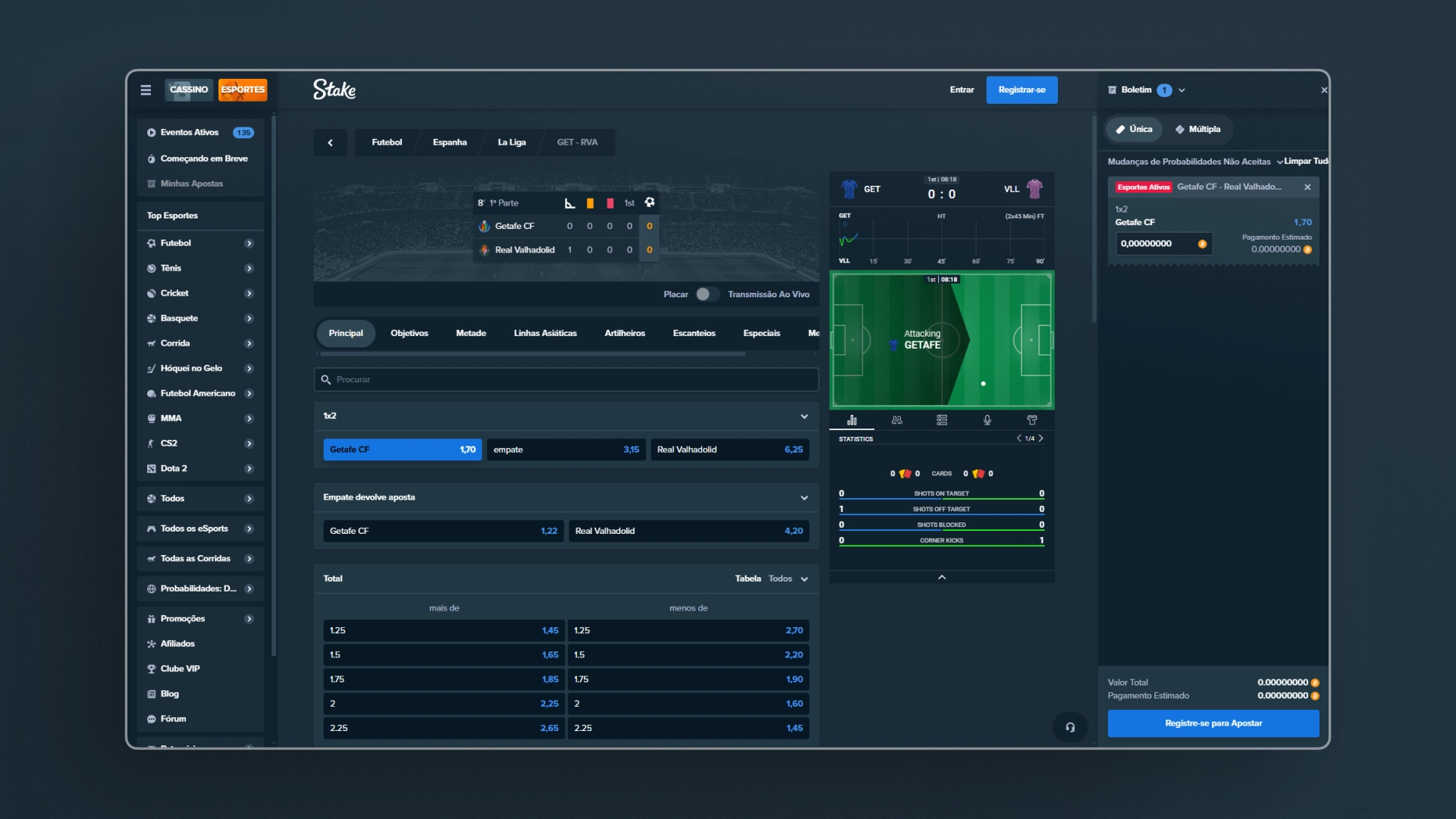This screenshot has width=1456, height=819.
Task: Switch to ESPORTES mode
Action: [x=243, y=89]
